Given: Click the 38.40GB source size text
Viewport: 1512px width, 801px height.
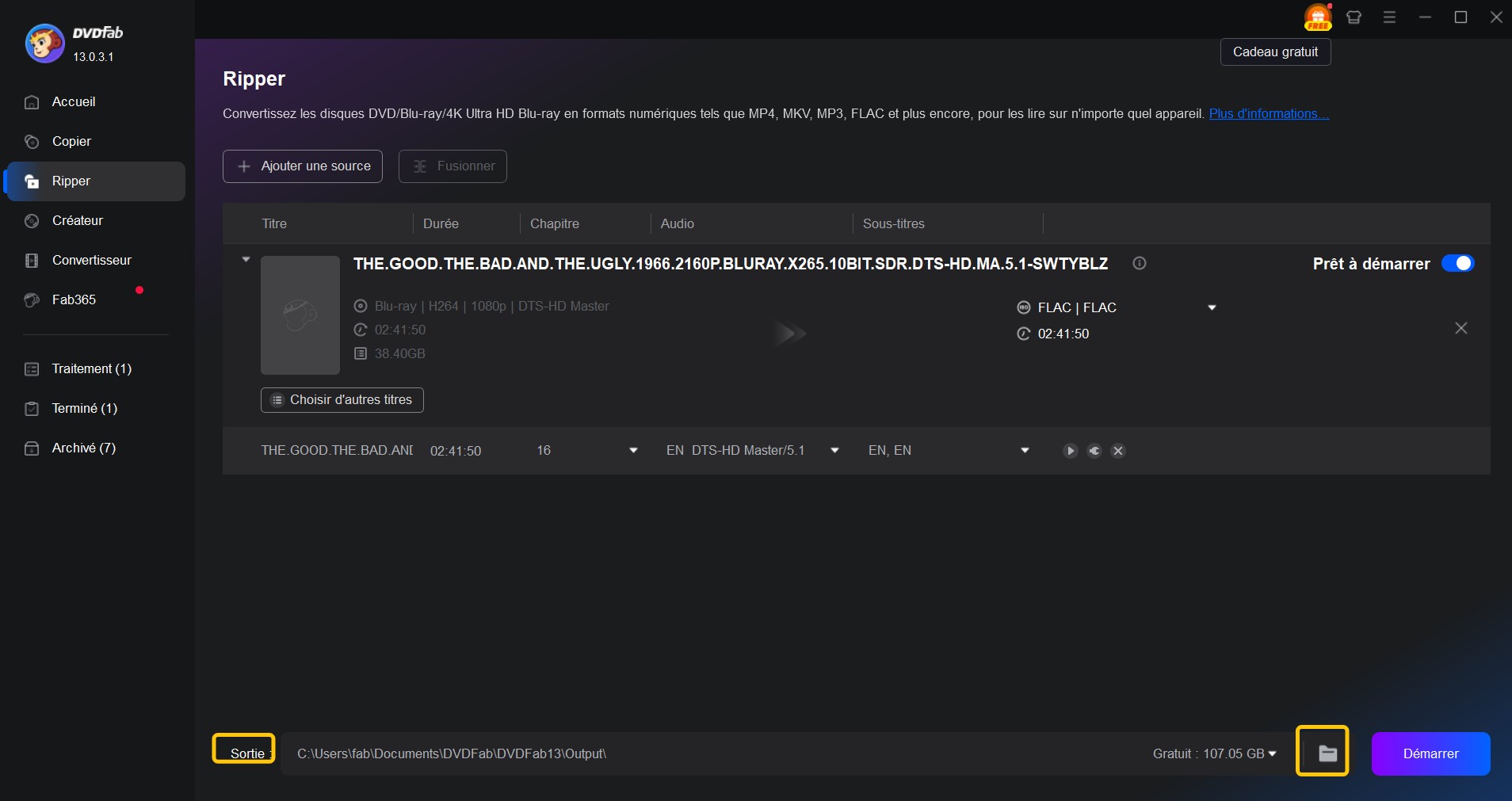Looking at the screenshot, I should (x=399, y=354).
